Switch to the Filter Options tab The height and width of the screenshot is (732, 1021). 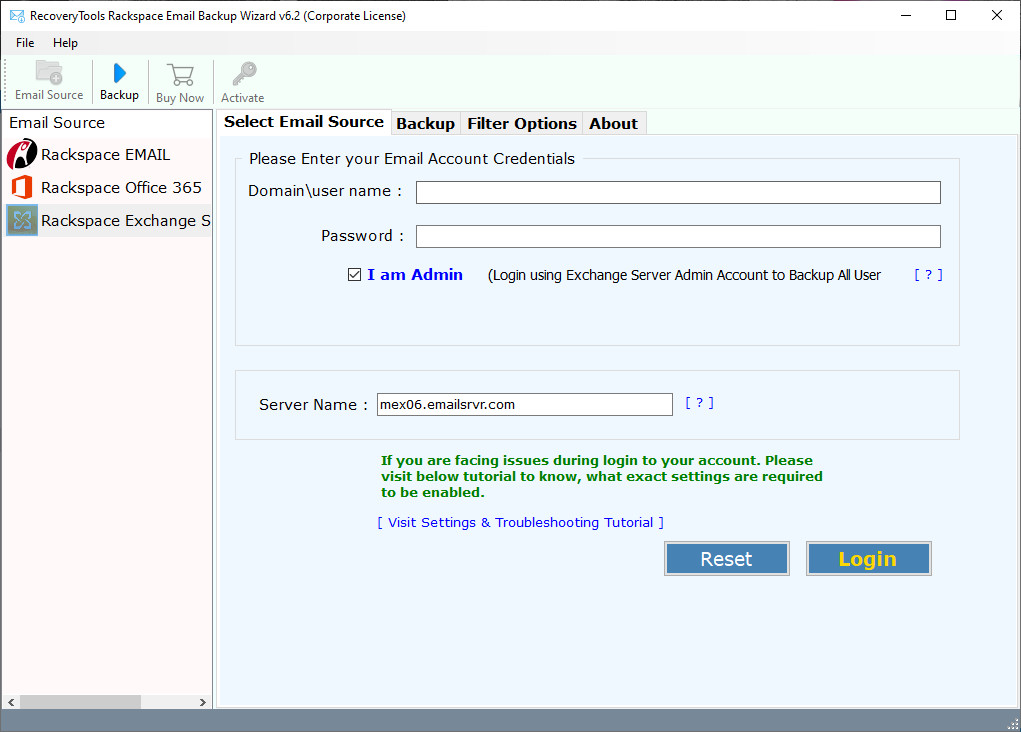tap(522, 124)
